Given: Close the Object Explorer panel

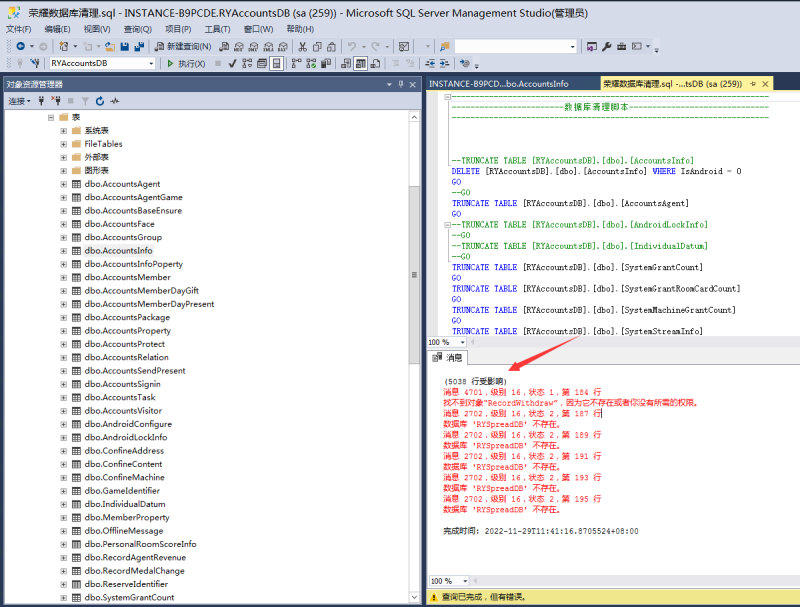Looking at the screenshot, I should pos(413,84).
